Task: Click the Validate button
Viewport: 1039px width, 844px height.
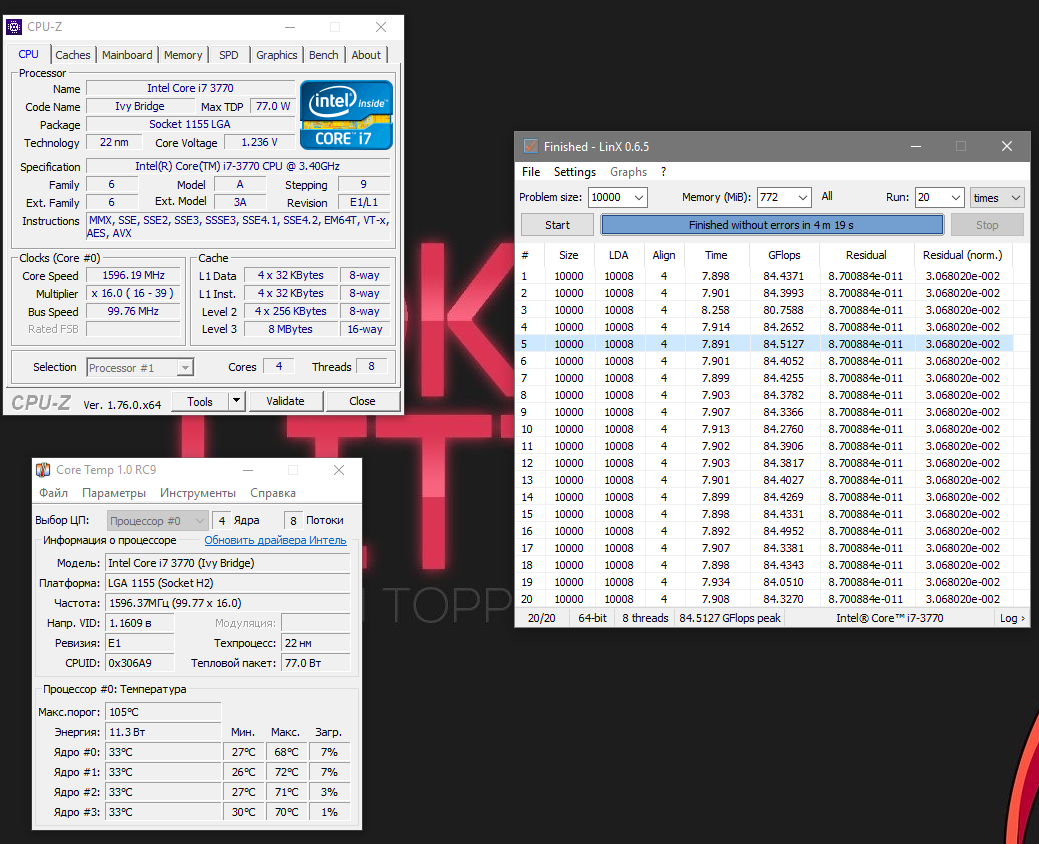Action: coord(286,401)
